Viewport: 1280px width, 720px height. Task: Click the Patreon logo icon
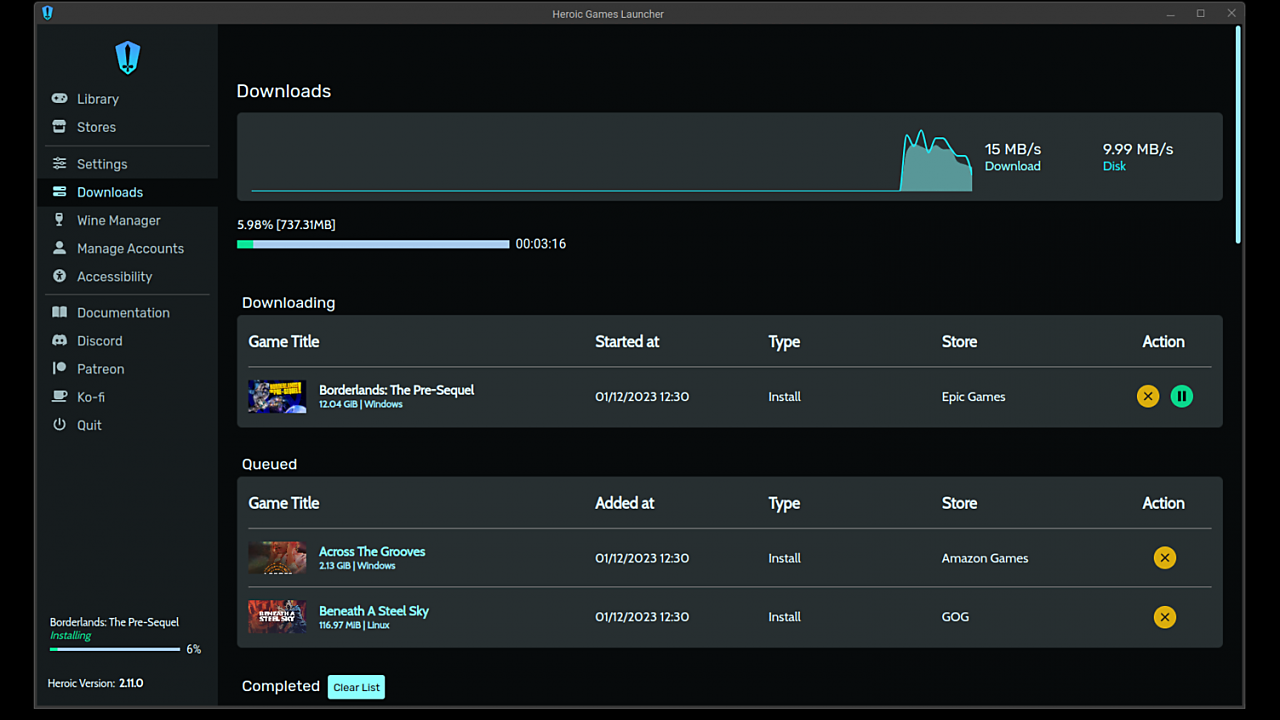tap(59, 368)
